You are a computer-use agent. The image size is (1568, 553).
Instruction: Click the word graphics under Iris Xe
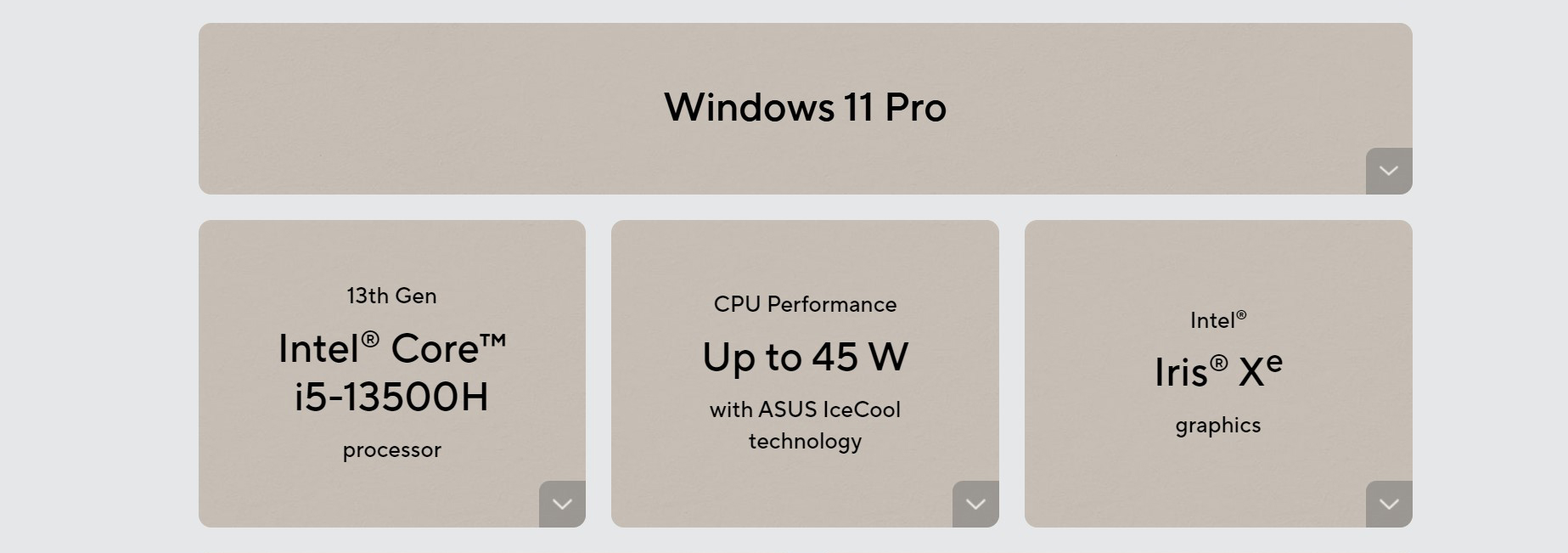click(1218, 426)
